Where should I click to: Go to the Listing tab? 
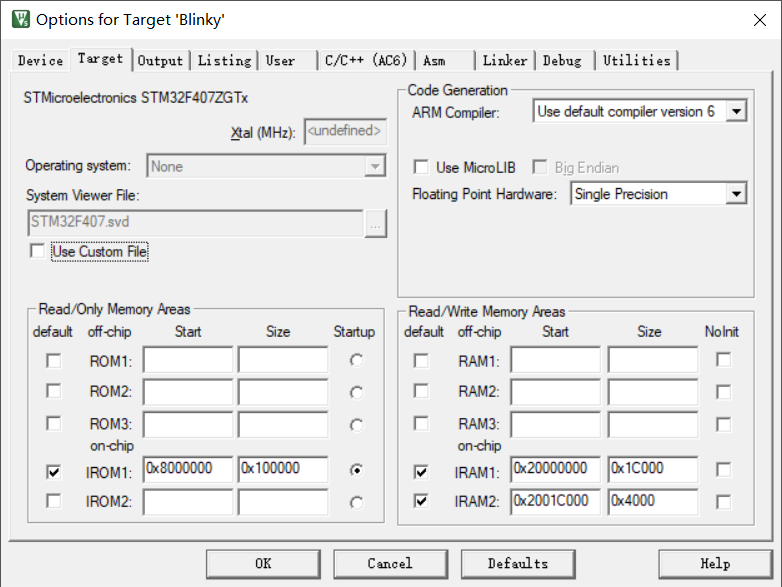coord(224,61)
